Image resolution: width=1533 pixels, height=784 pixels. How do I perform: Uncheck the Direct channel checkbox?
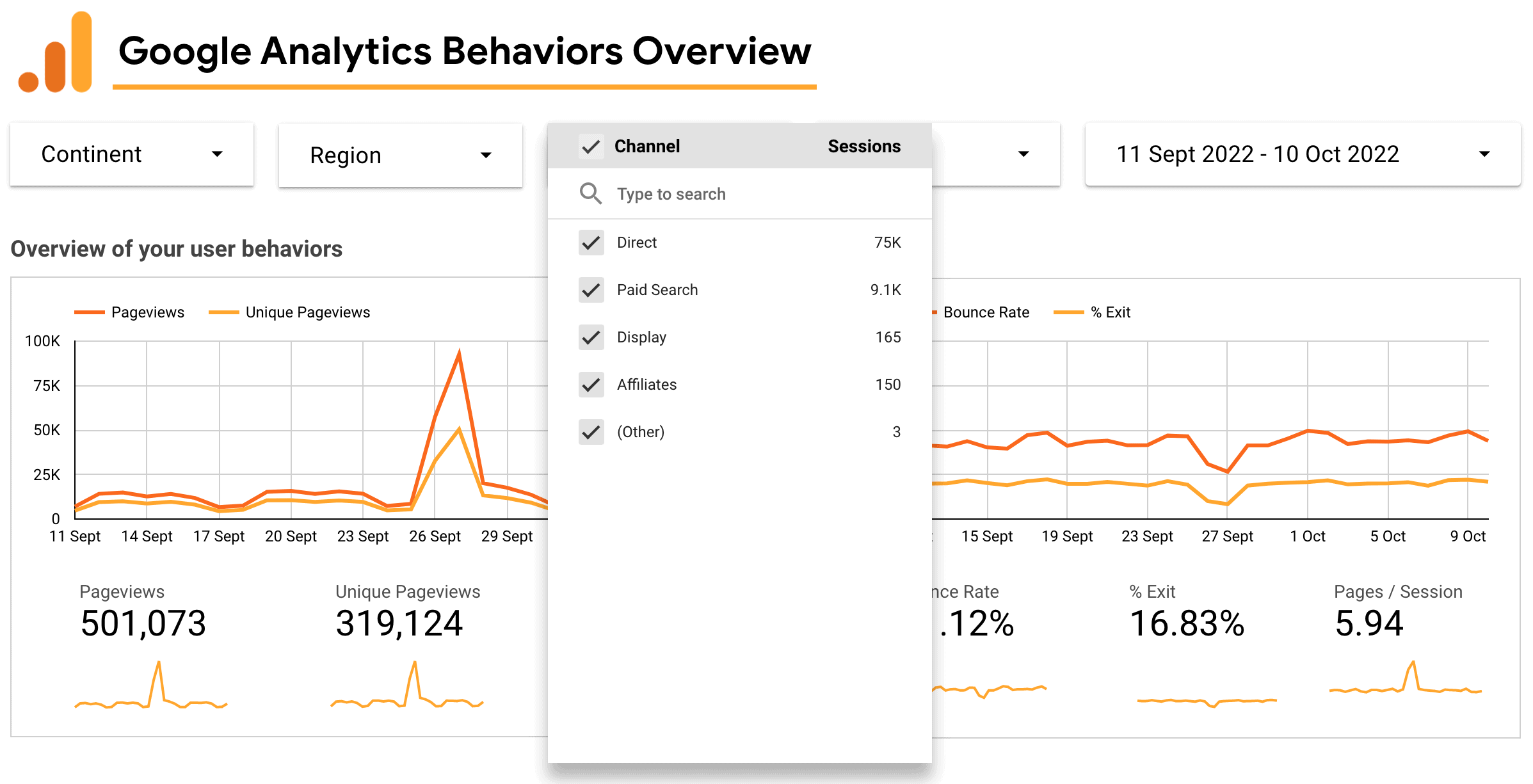(591, 243)
